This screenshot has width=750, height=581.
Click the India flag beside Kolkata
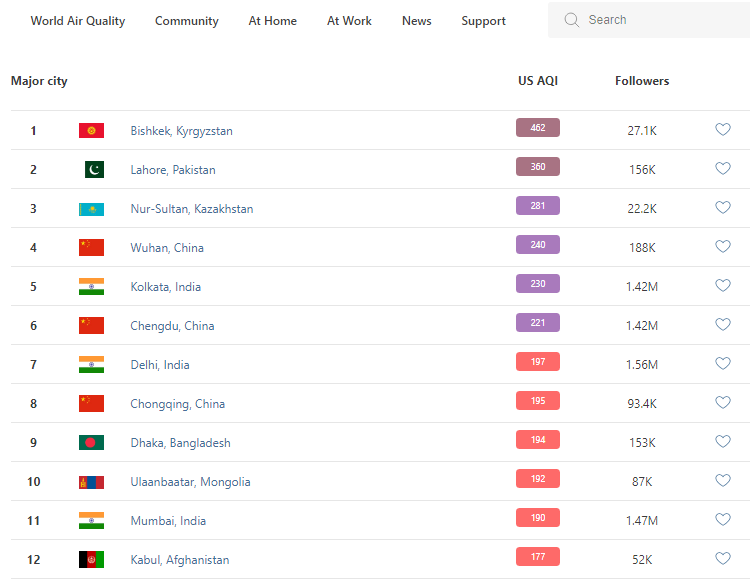pos(91,287)
